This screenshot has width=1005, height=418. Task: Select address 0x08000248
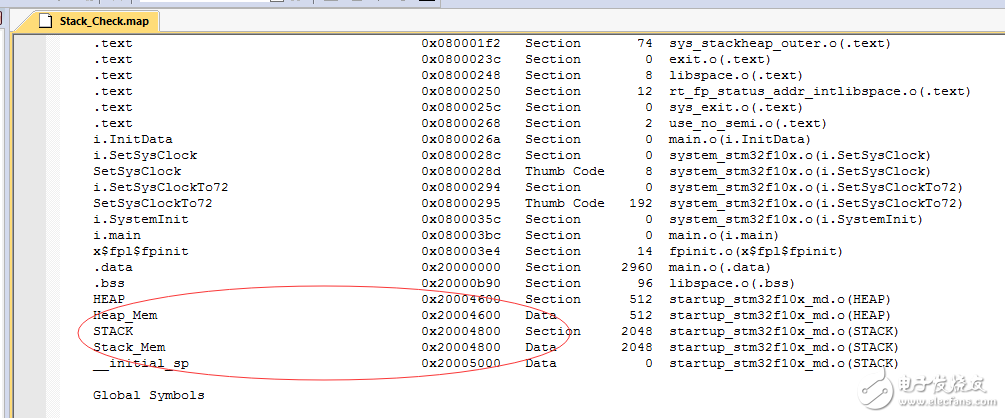click(461, 76)
